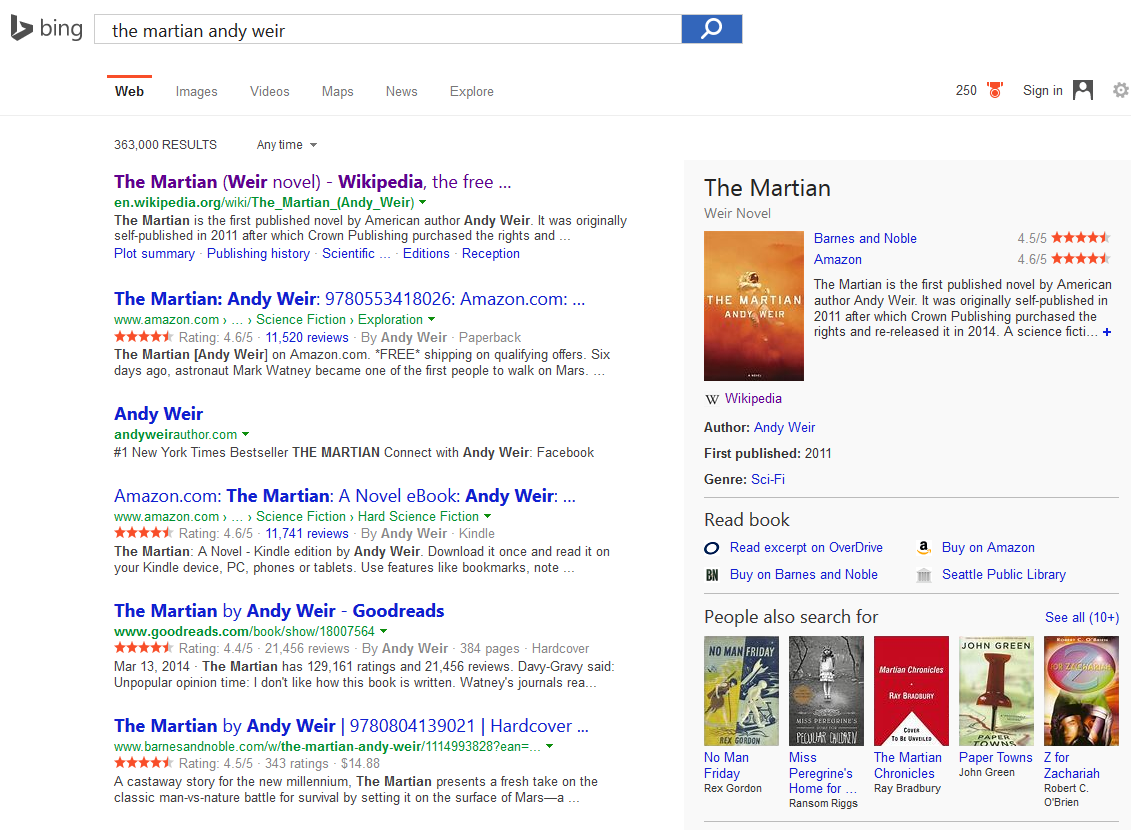Open The Martian by Andy Weir Goodreads result
This screenshot has height=830, width=1131.
(279, 611)
